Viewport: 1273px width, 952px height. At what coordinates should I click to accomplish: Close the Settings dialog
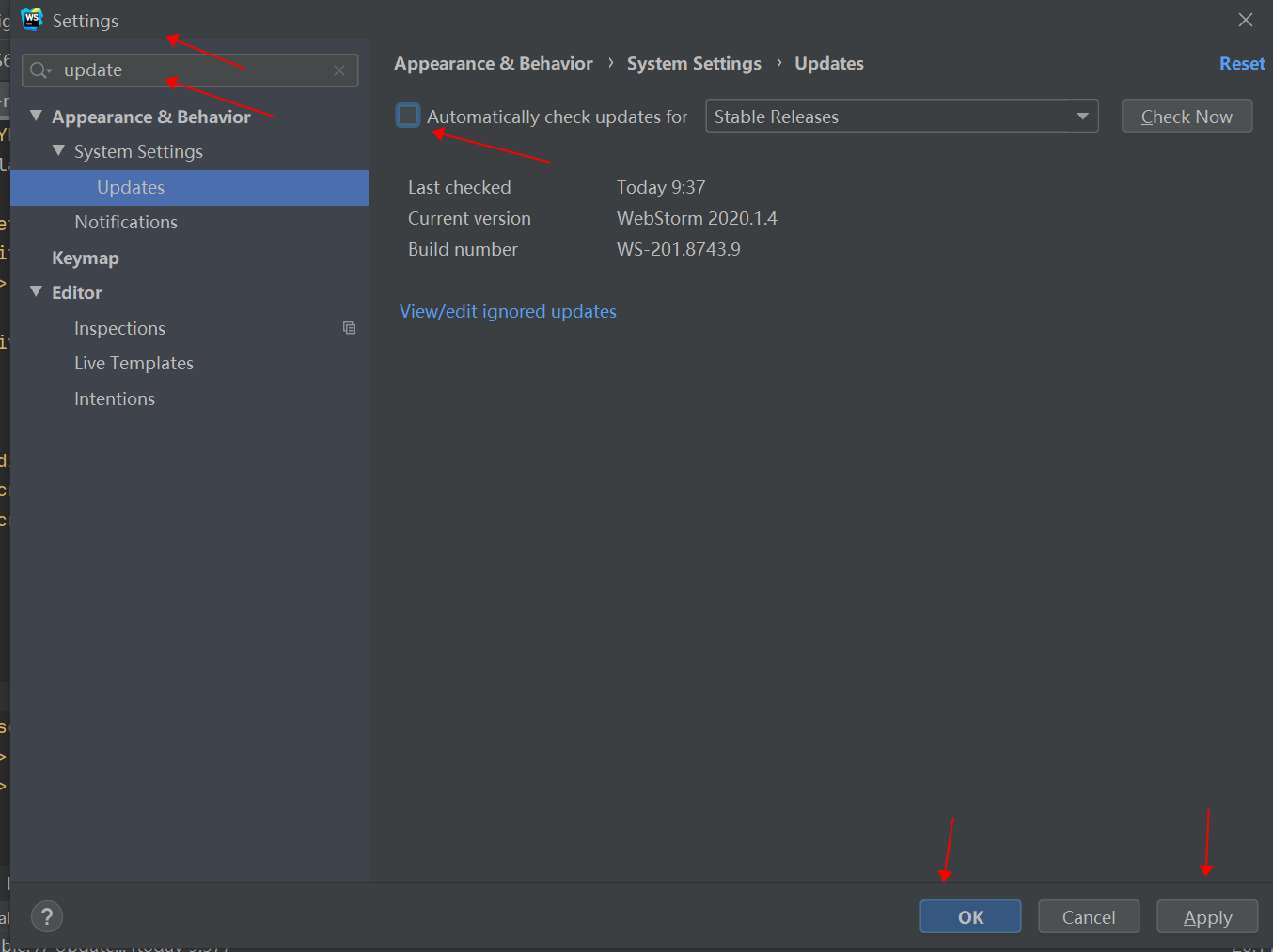(1246, 20)
